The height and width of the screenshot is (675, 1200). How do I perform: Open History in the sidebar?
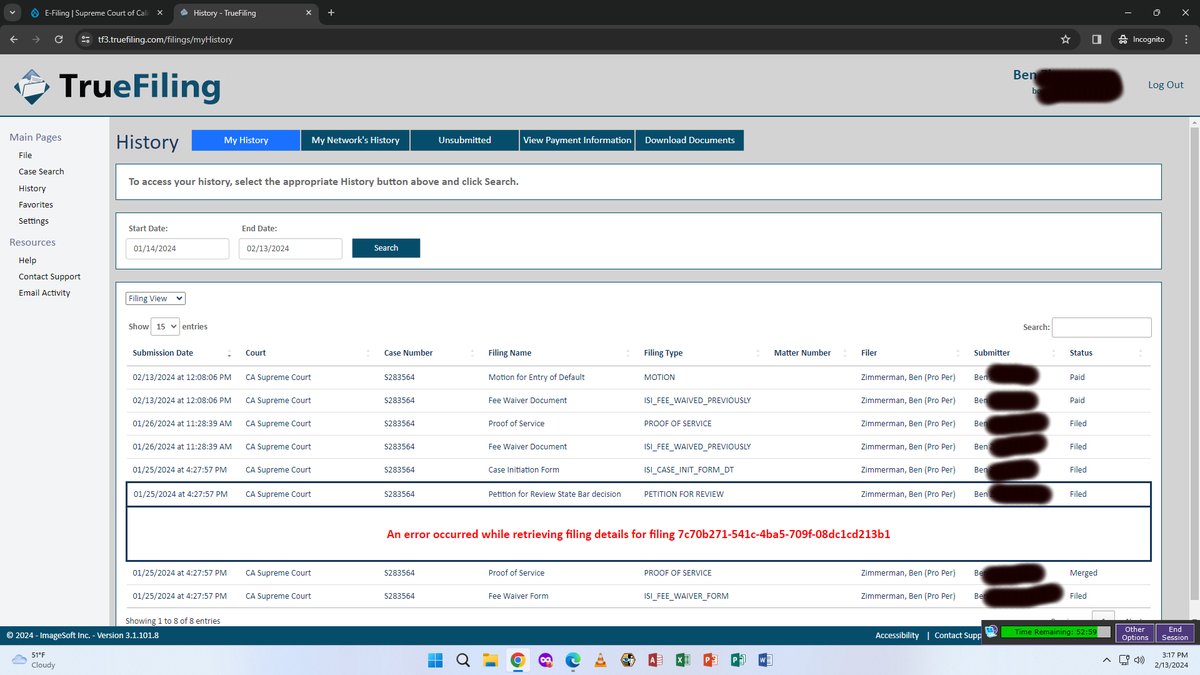coord(32,188)
